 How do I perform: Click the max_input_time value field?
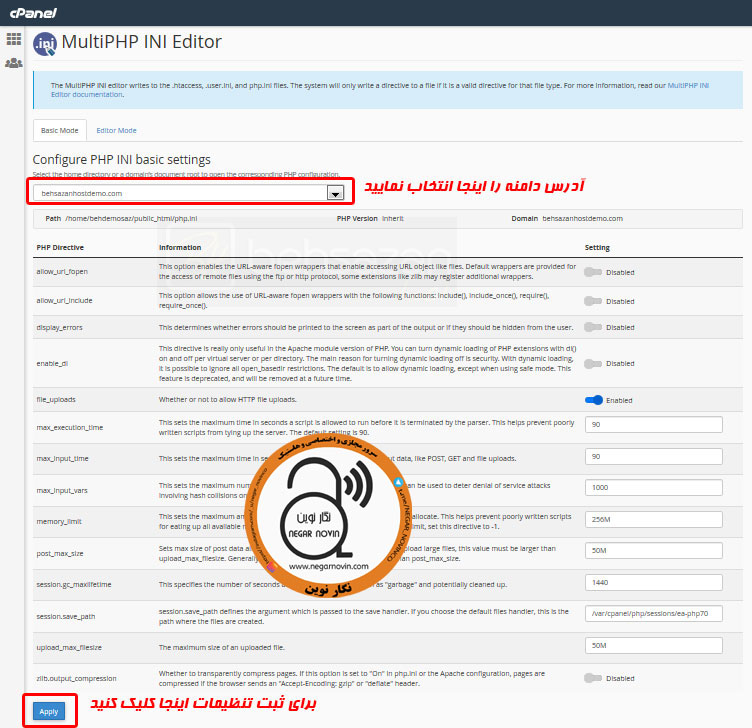(654, 457)
